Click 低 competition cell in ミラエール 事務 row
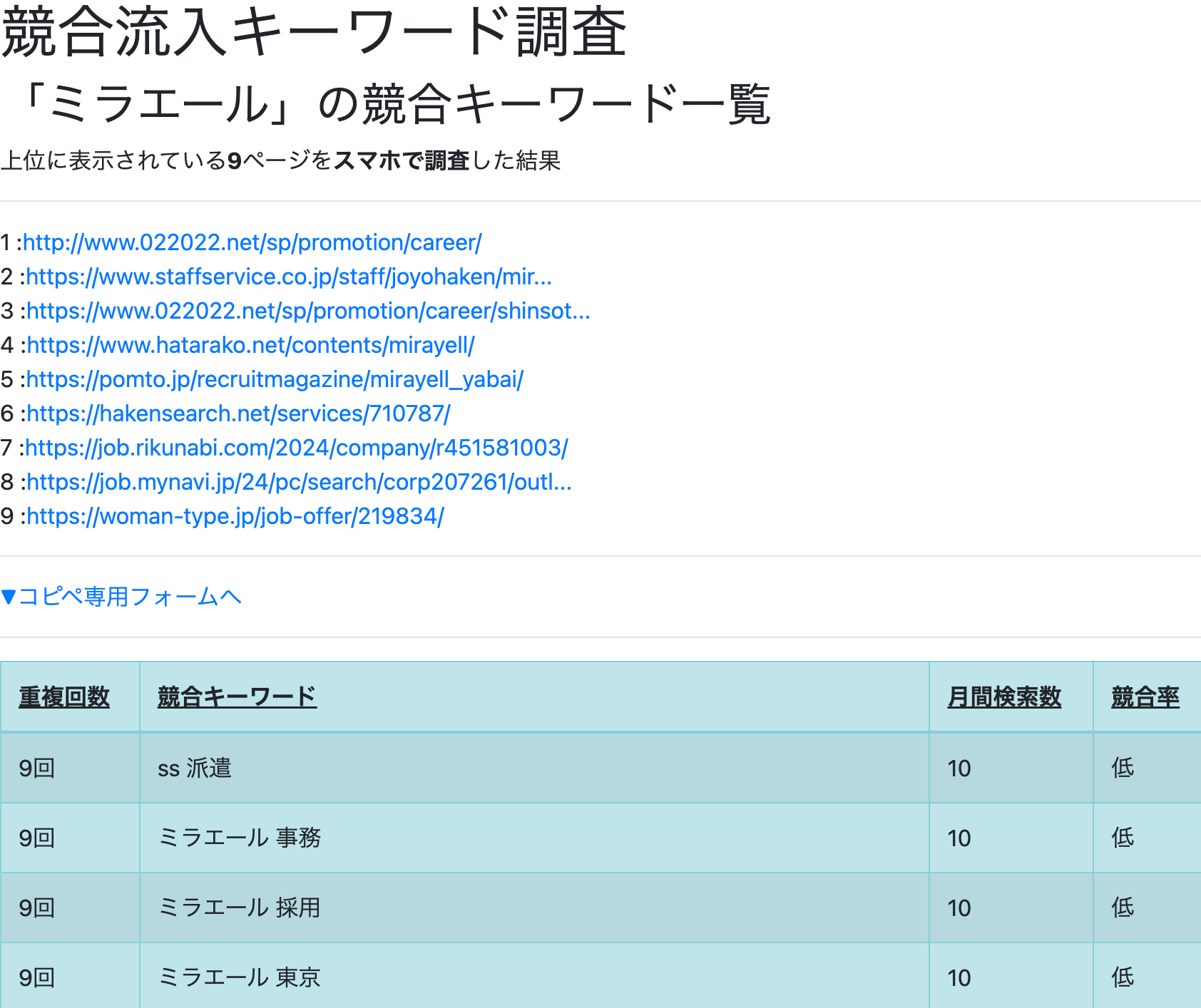 1147,838
